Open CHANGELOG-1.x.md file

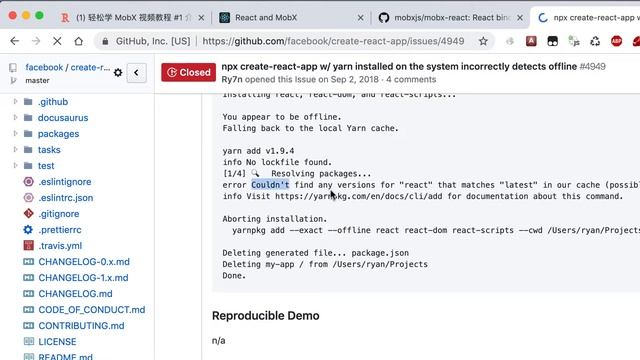(83, 278)
